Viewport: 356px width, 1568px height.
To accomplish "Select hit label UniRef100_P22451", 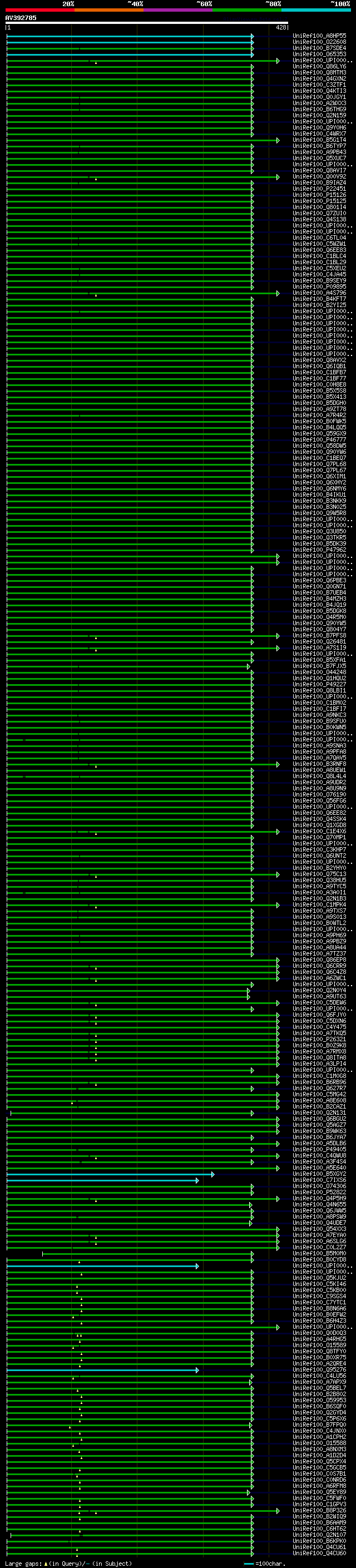I will [x=319, y=189].
